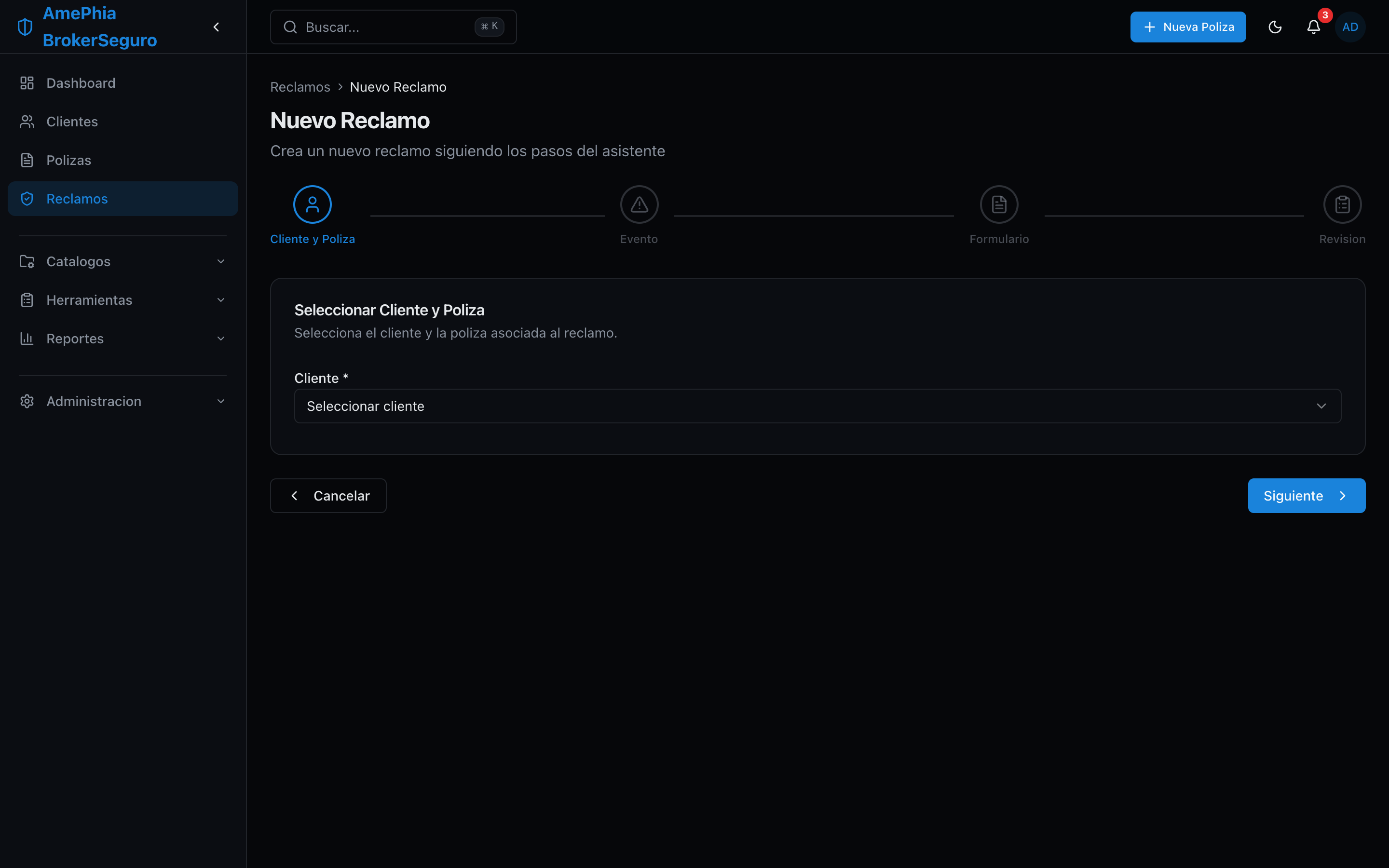
Task: Click the Siguiente button
Action: tap(1307, 495)
